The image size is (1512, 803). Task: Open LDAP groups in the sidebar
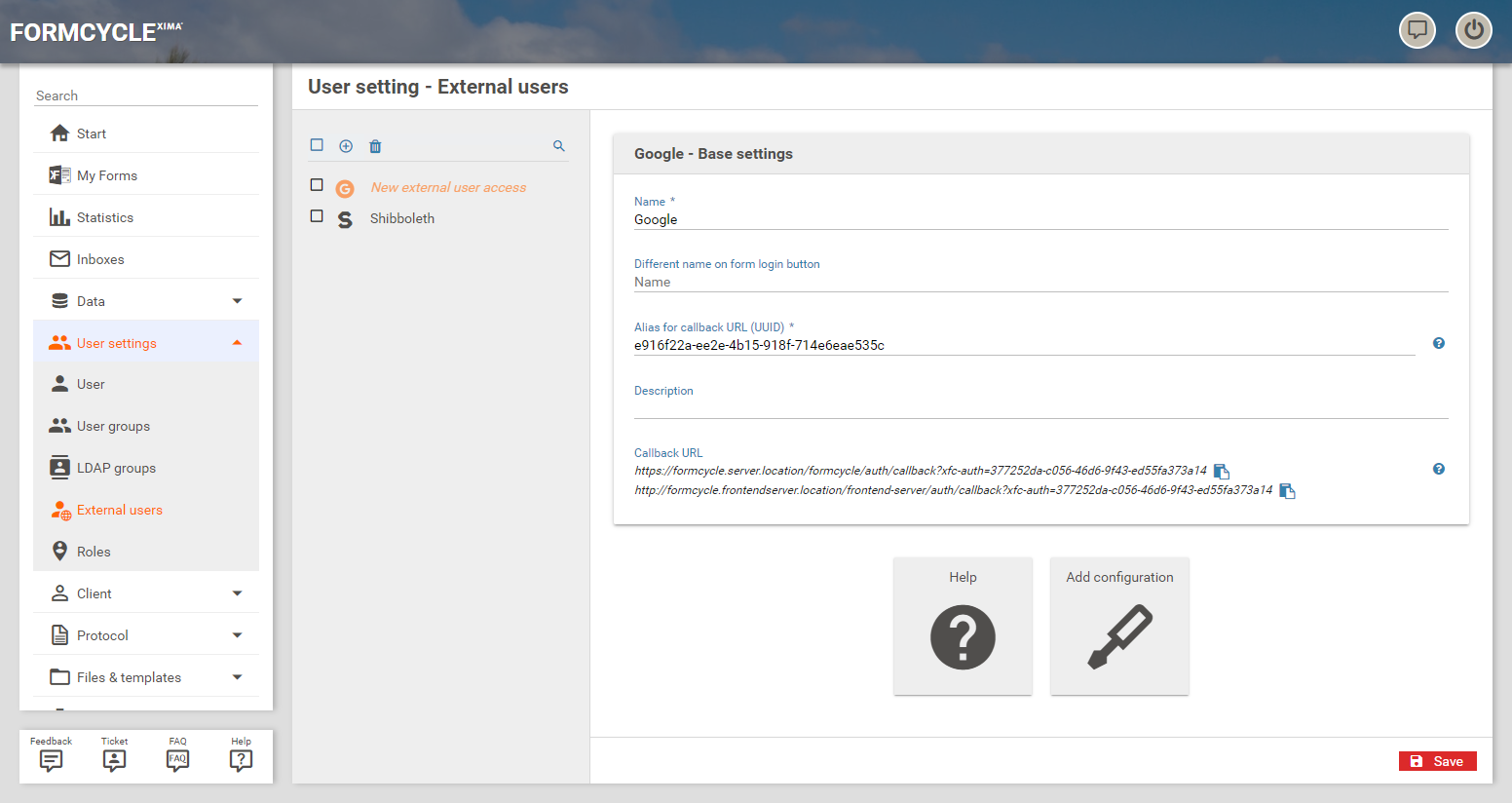[116, 468]
